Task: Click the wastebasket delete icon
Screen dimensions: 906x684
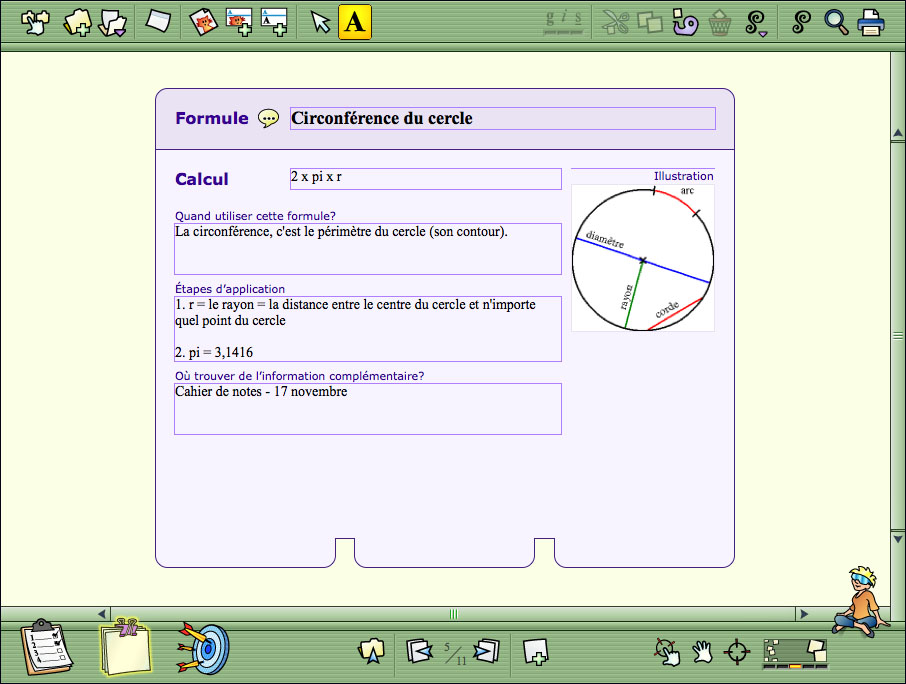Action: tap(720, 23)
